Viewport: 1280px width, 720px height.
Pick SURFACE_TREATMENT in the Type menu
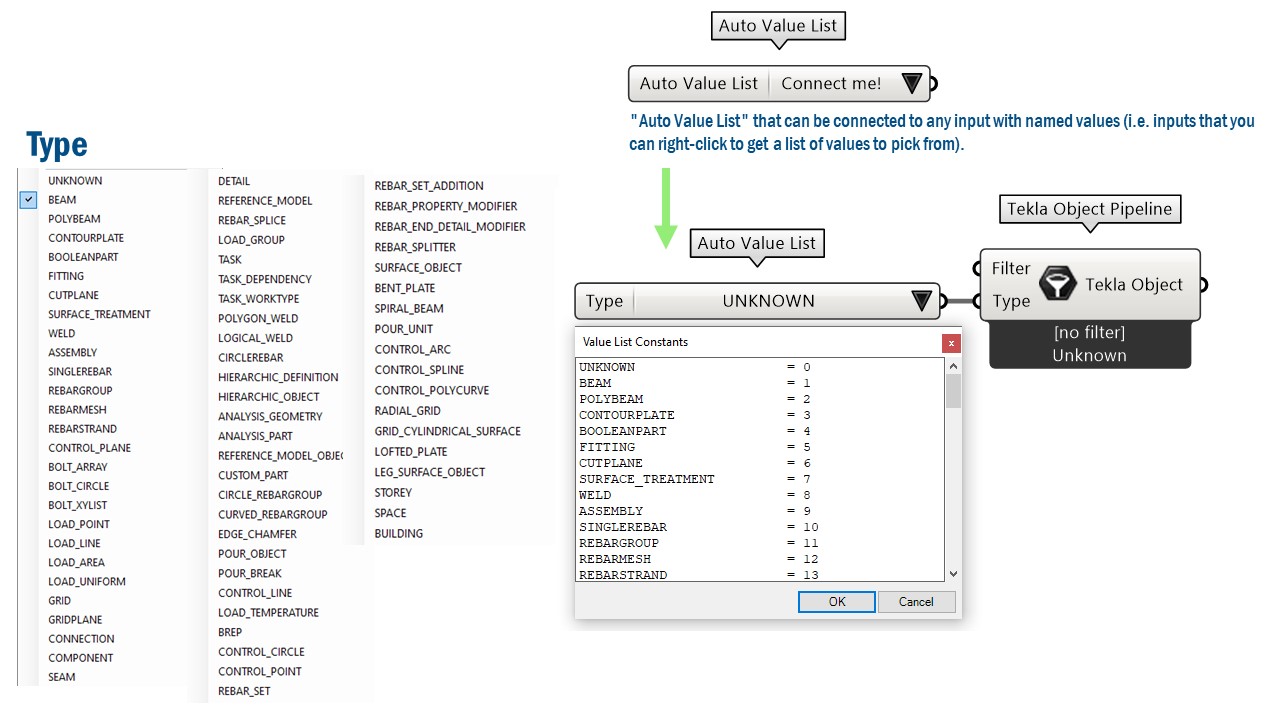[99, 314]
